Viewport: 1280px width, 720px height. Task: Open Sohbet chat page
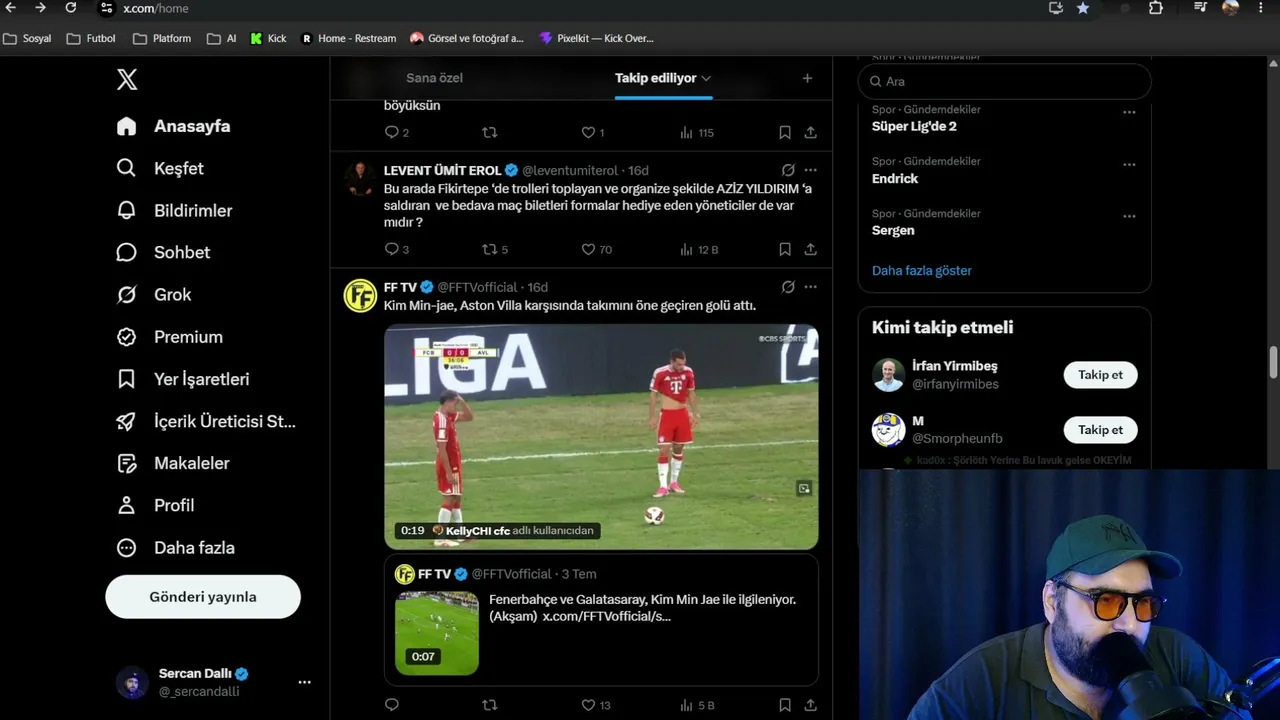164,252
